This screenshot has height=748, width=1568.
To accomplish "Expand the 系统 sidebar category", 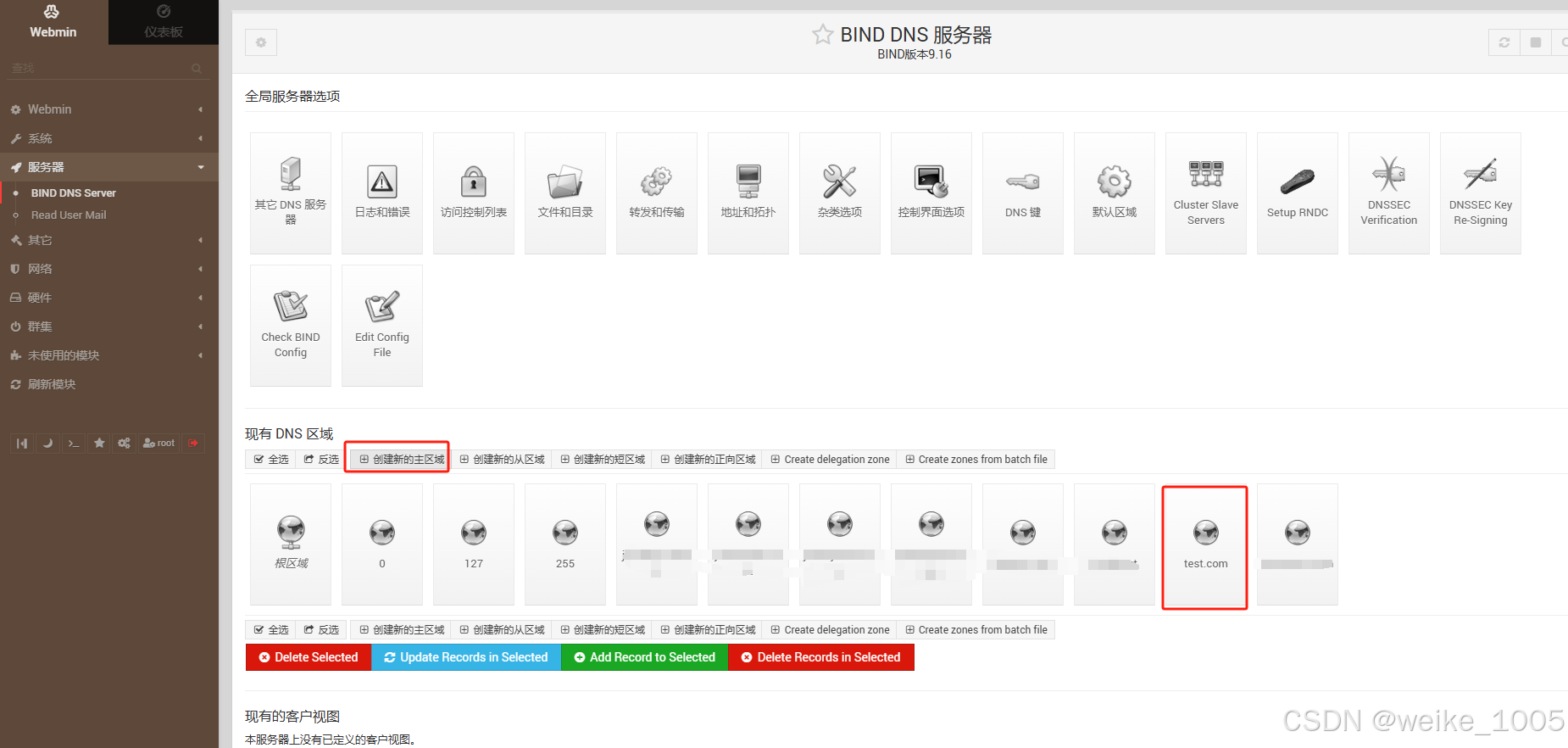I will pyautogui.click(x=109, y=138).
